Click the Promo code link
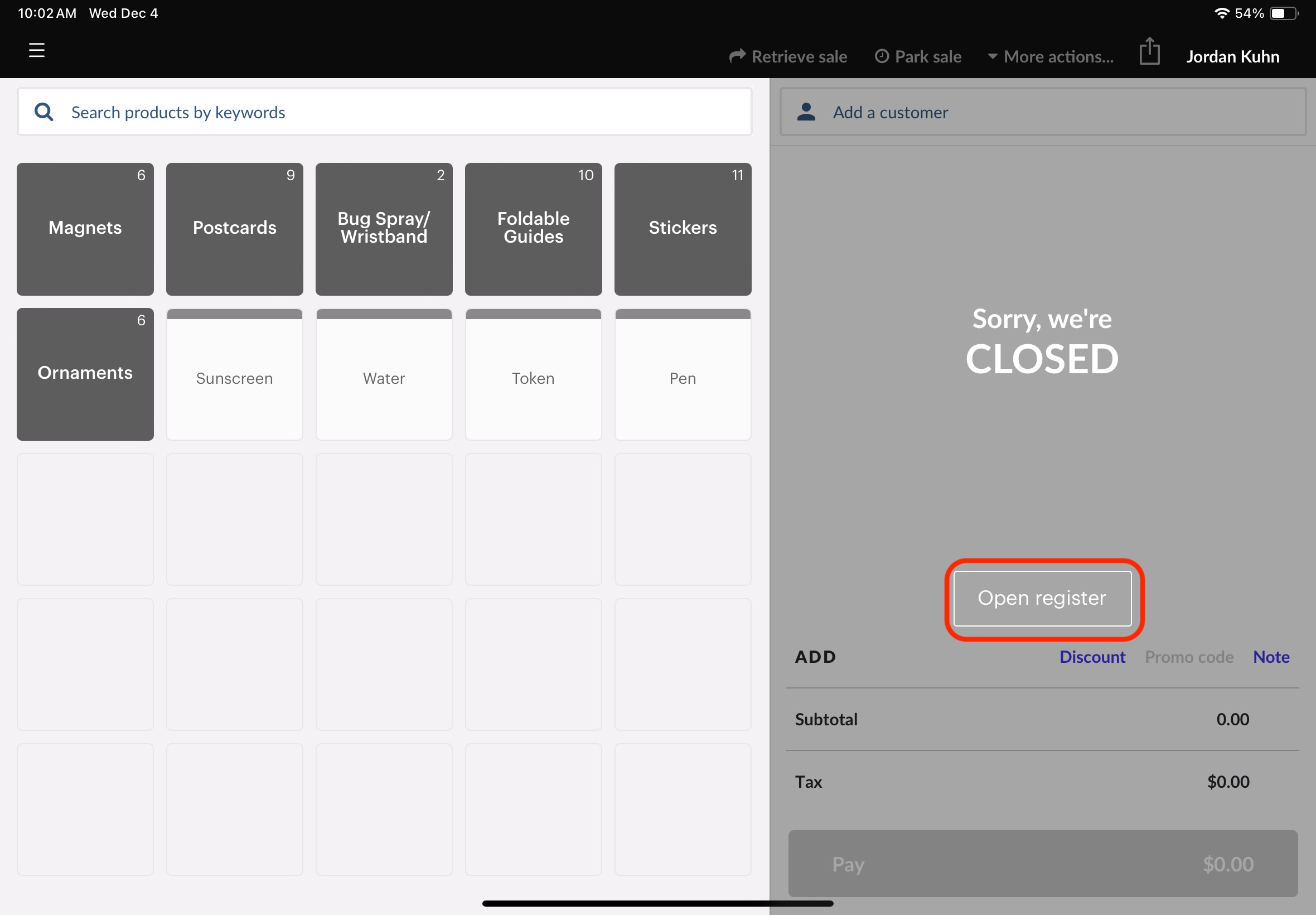1316x915 pixels. pyautogui.click(x=1189, y=657)
